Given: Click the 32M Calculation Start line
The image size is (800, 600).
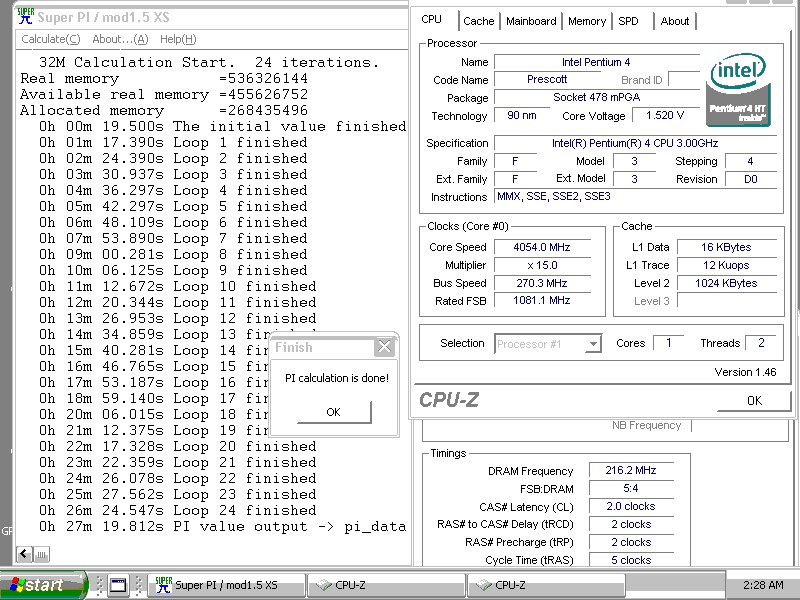Looking at the screenshot, I should [209, 62].
